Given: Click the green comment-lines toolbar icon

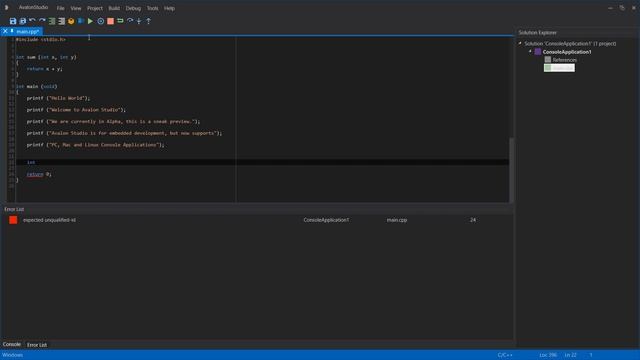Looking at the screenshot, I should tap(52, 21).
